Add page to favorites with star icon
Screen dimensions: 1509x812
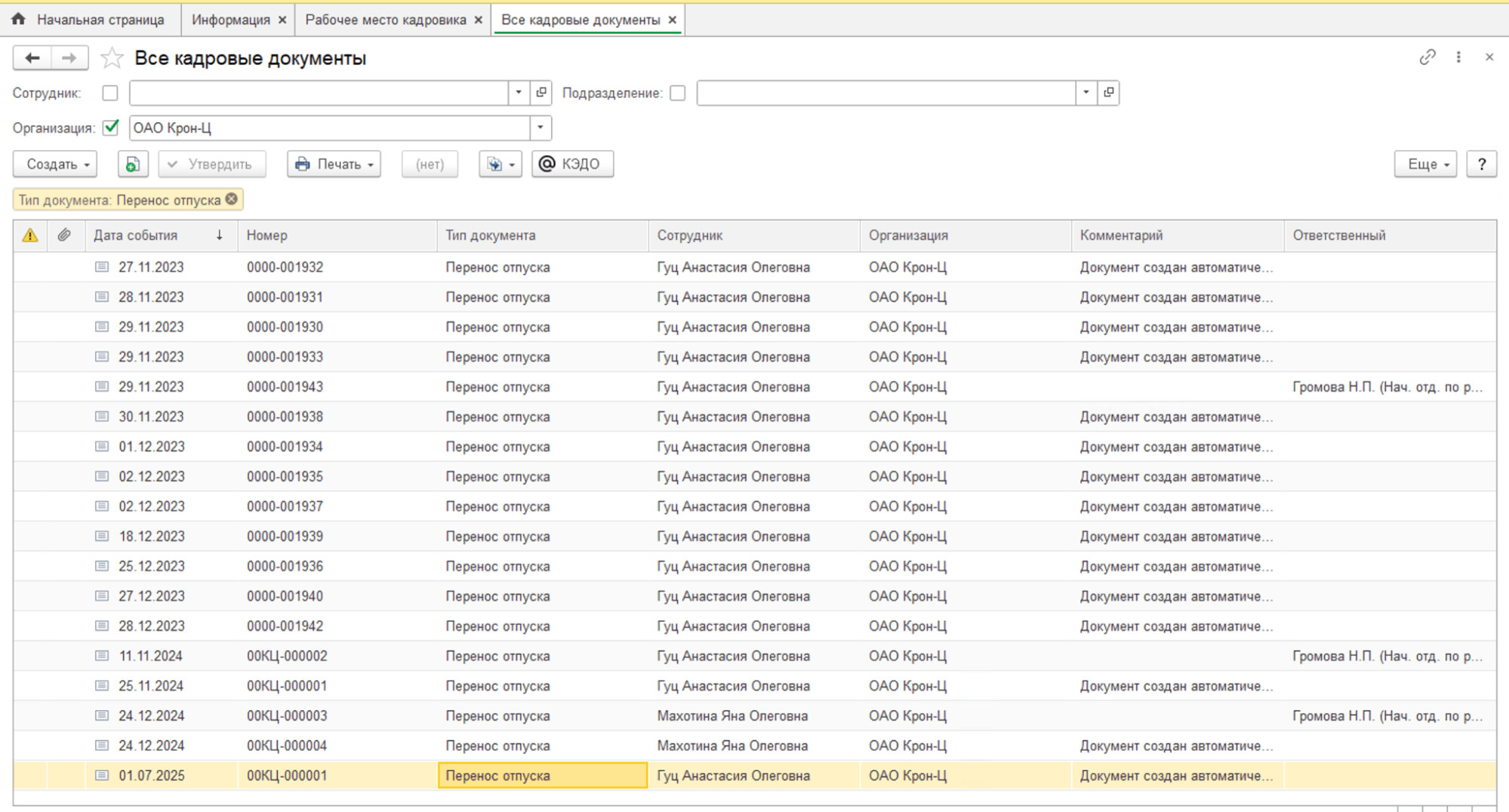(x=112, y=58)
